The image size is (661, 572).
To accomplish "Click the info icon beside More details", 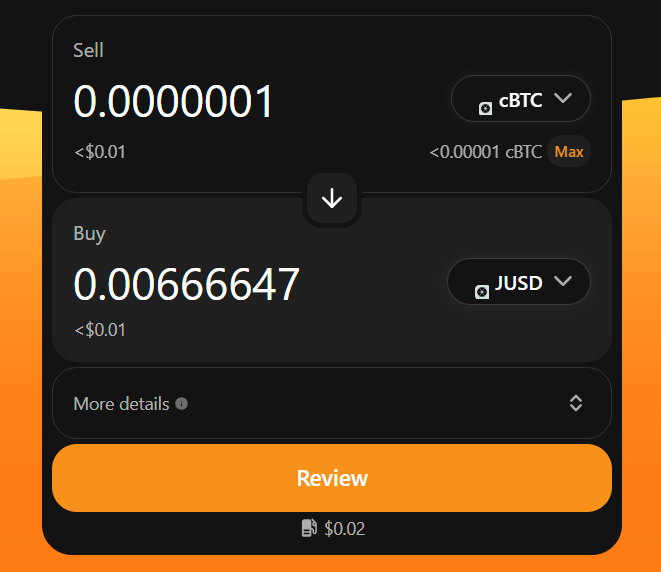I will [x=181, y=404].
